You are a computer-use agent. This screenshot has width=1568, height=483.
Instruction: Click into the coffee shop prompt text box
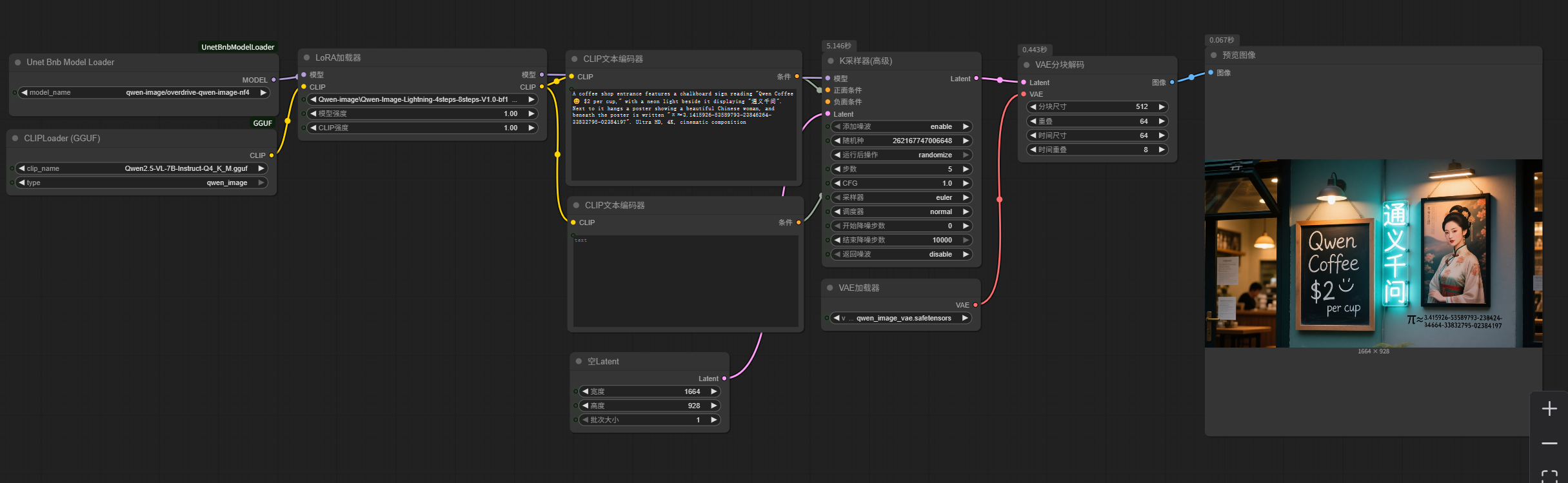tap(684, 134)
